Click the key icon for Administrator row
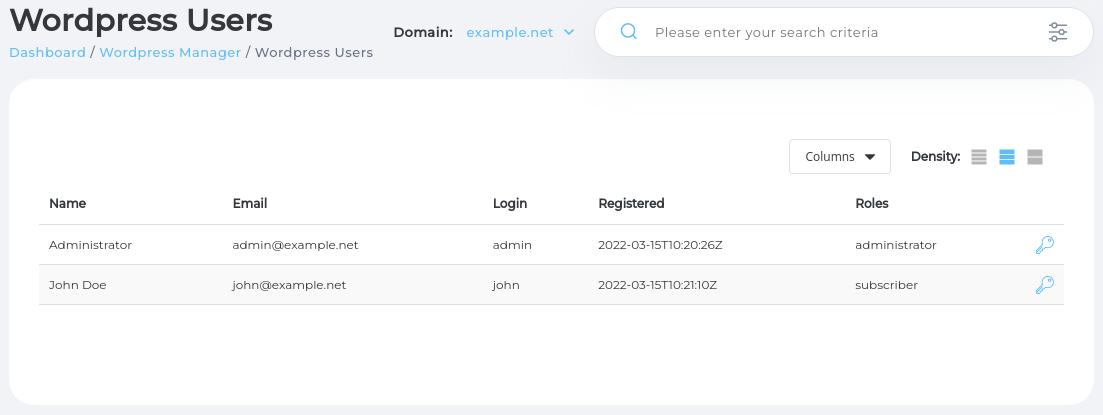 click(x=1044, y=245)
